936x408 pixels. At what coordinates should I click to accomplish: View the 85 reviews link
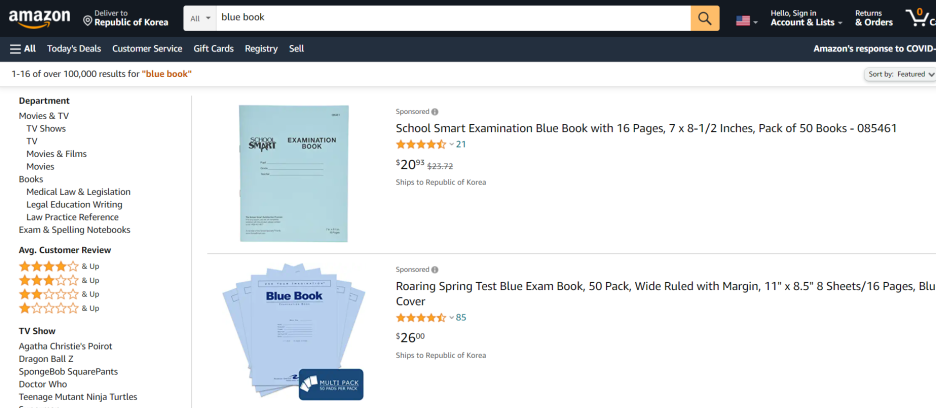(461, 318)
